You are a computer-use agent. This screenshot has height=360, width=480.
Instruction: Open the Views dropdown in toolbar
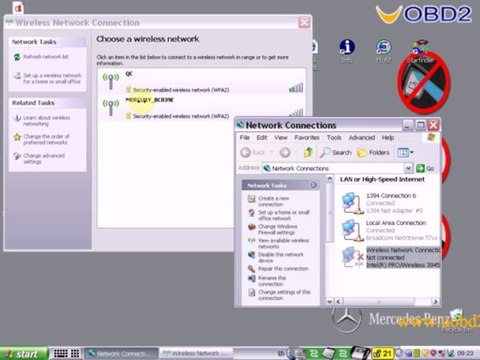[x=405, y=153]
